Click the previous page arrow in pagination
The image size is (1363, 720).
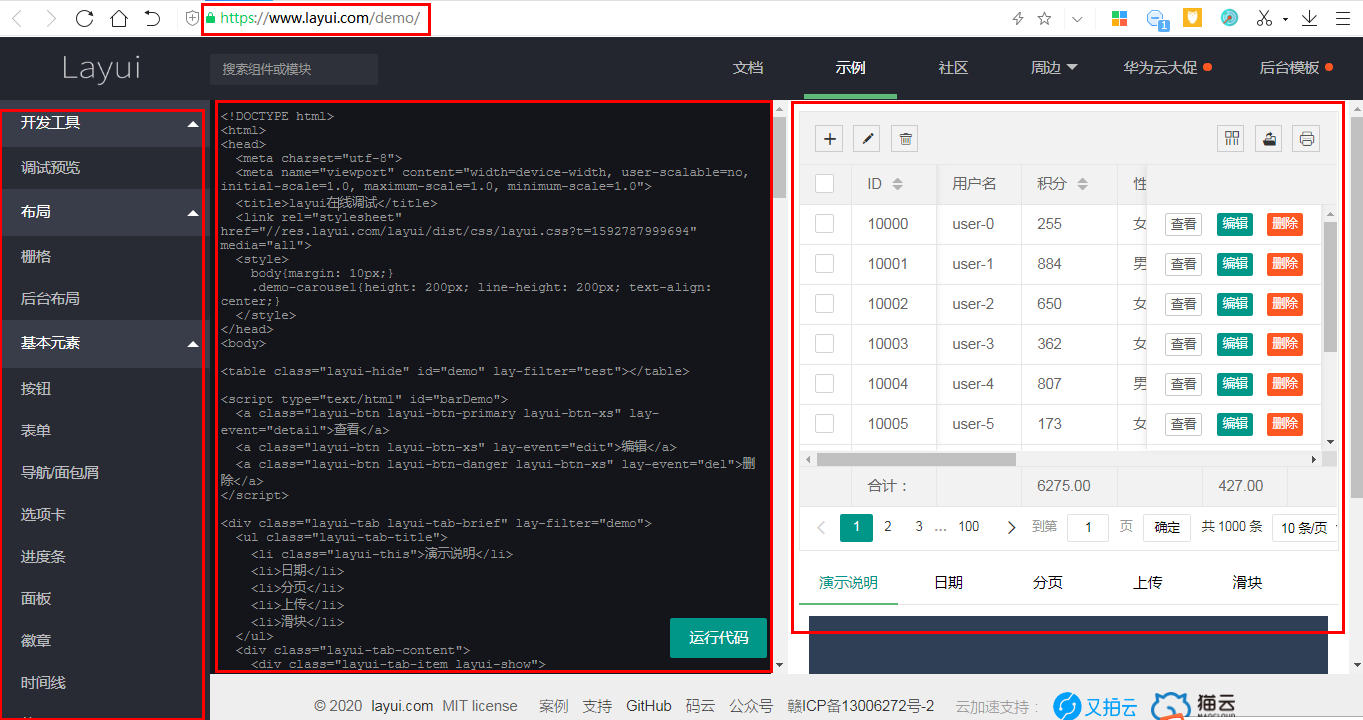(x=822, y=527)
